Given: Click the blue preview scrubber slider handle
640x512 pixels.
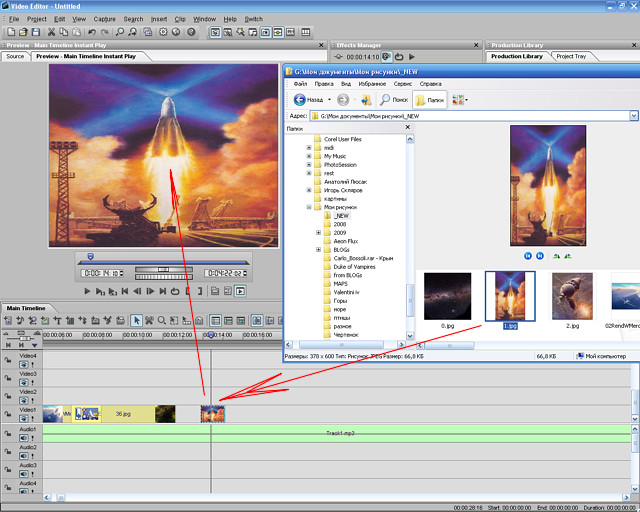Looking at the screenshot, I should 91,256.
